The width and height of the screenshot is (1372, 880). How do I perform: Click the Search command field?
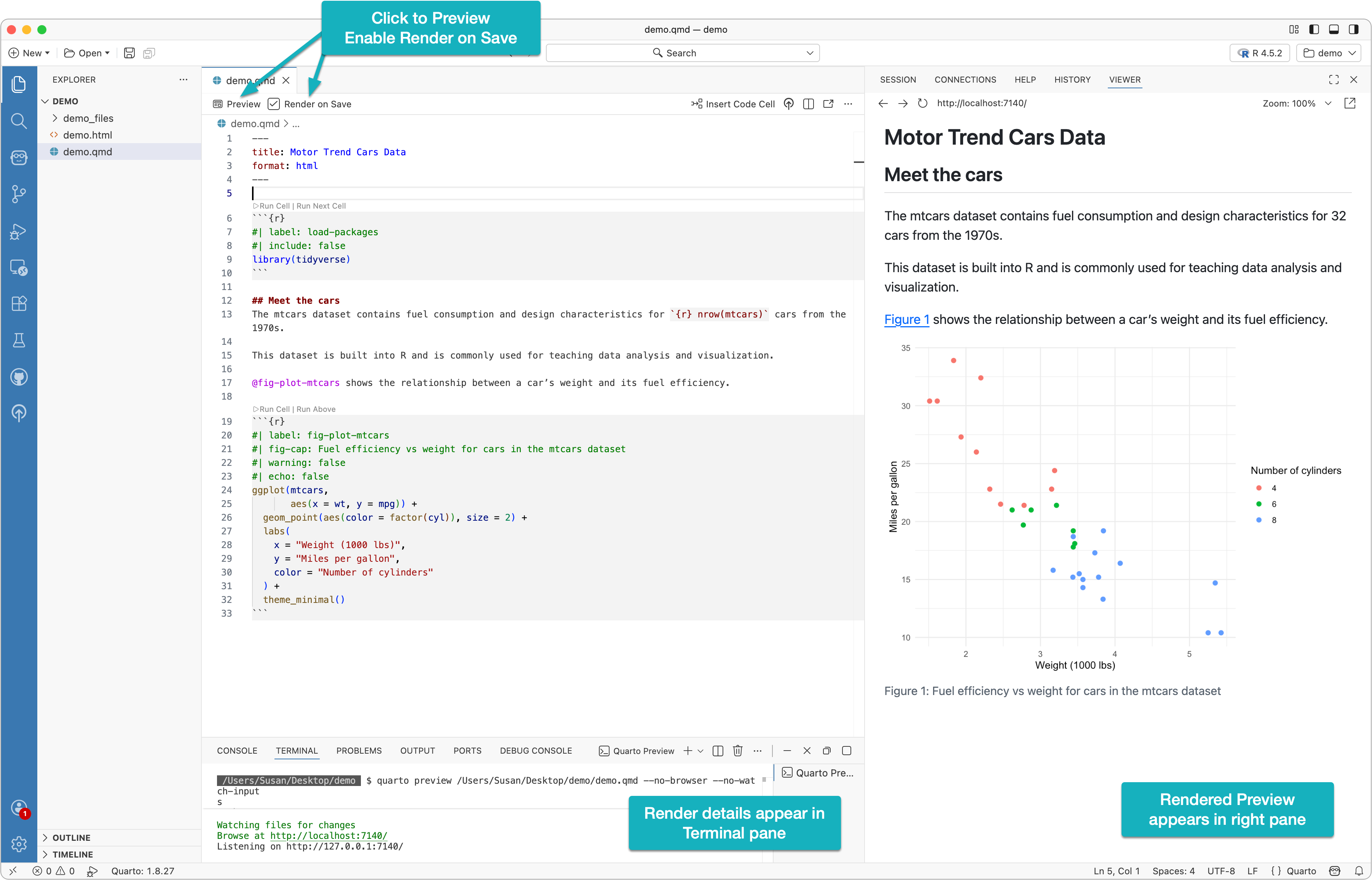682,53
